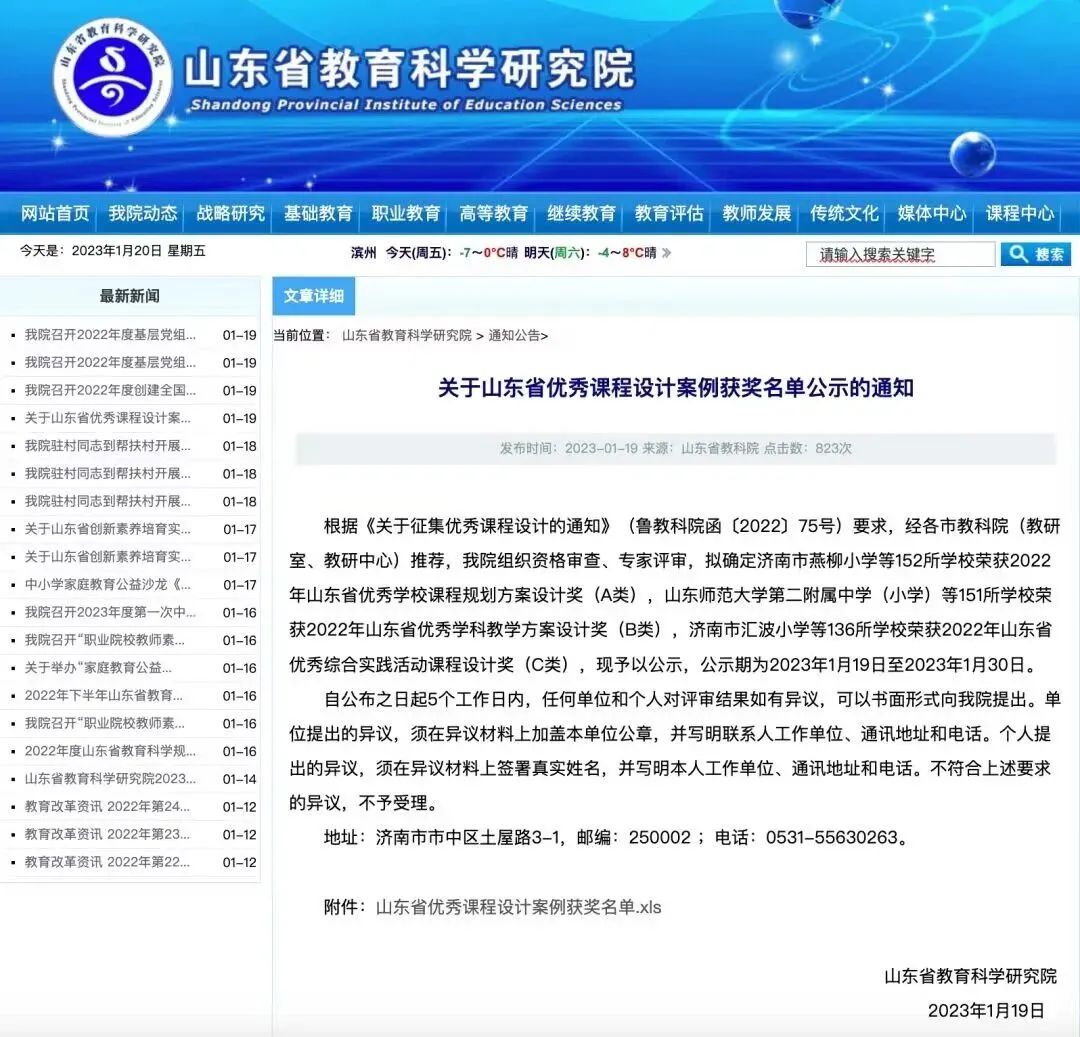Open 教育评估 navigation item
The height and width of the screenshot is (1037, 1080).
tap(669, 213)
